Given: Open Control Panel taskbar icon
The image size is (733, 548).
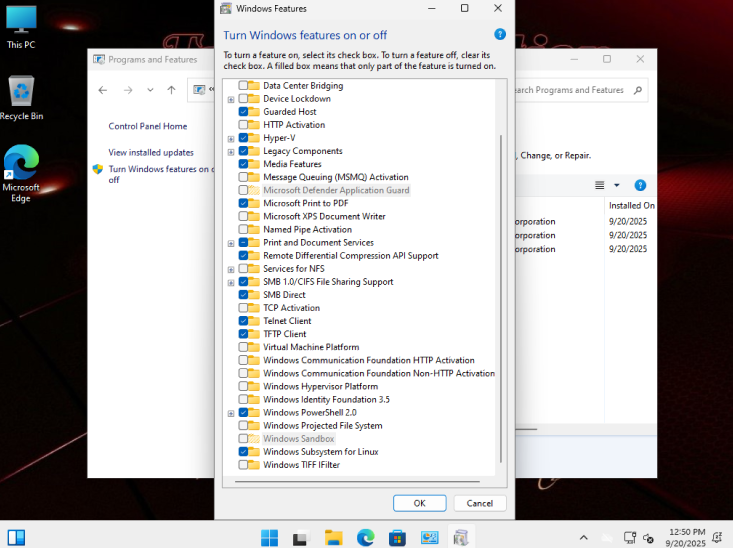Looking at the screenshot, I should (x=429, y=538).
